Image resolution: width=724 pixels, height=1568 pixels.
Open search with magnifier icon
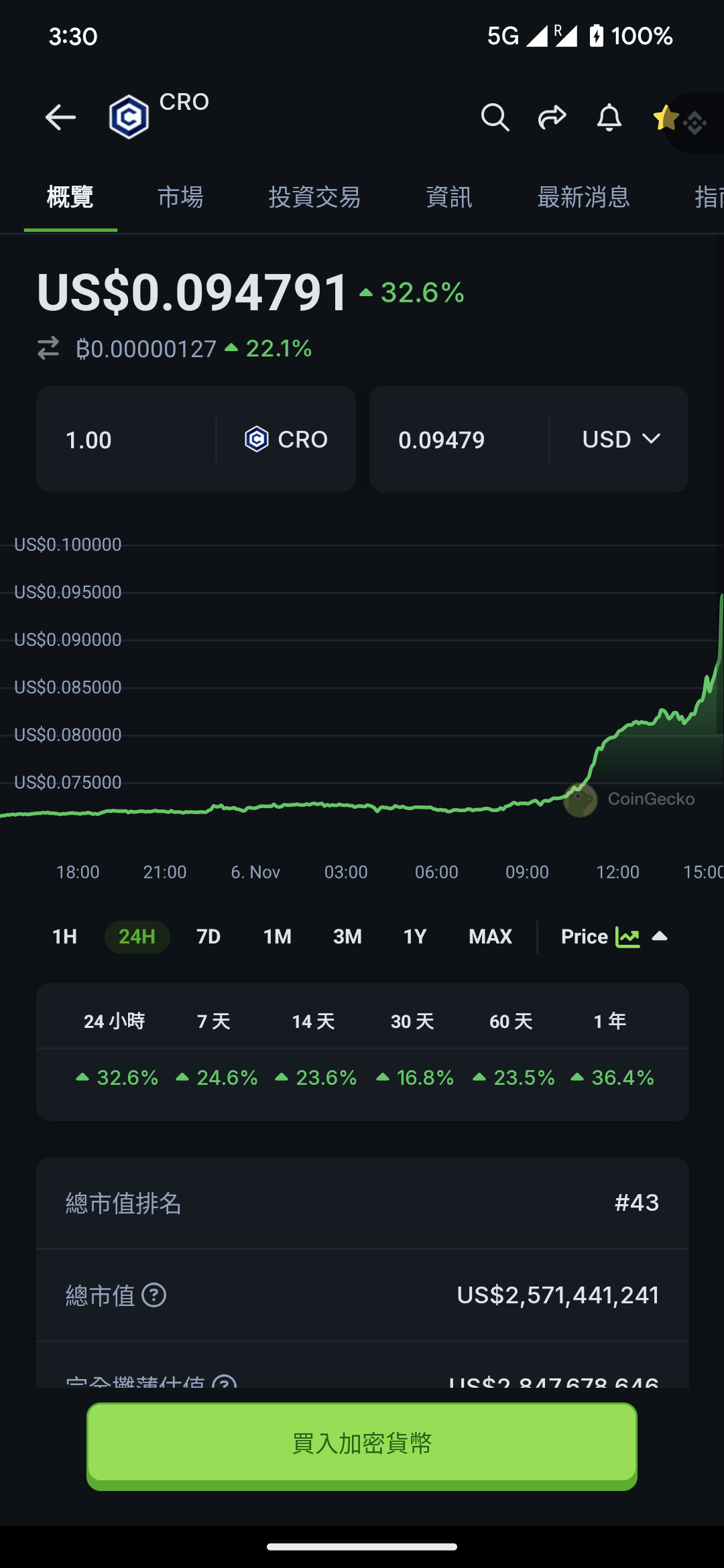click(x=495, y=117)
